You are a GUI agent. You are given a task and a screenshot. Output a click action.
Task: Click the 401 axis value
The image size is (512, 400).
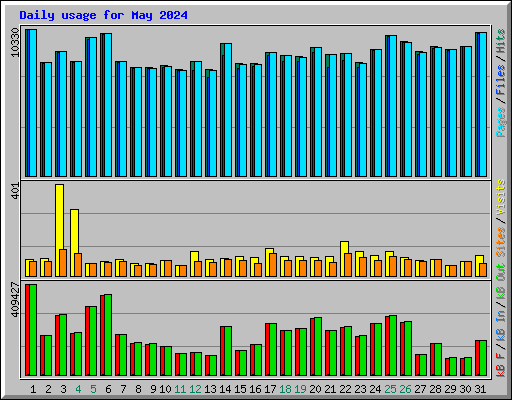coord(15,191)
